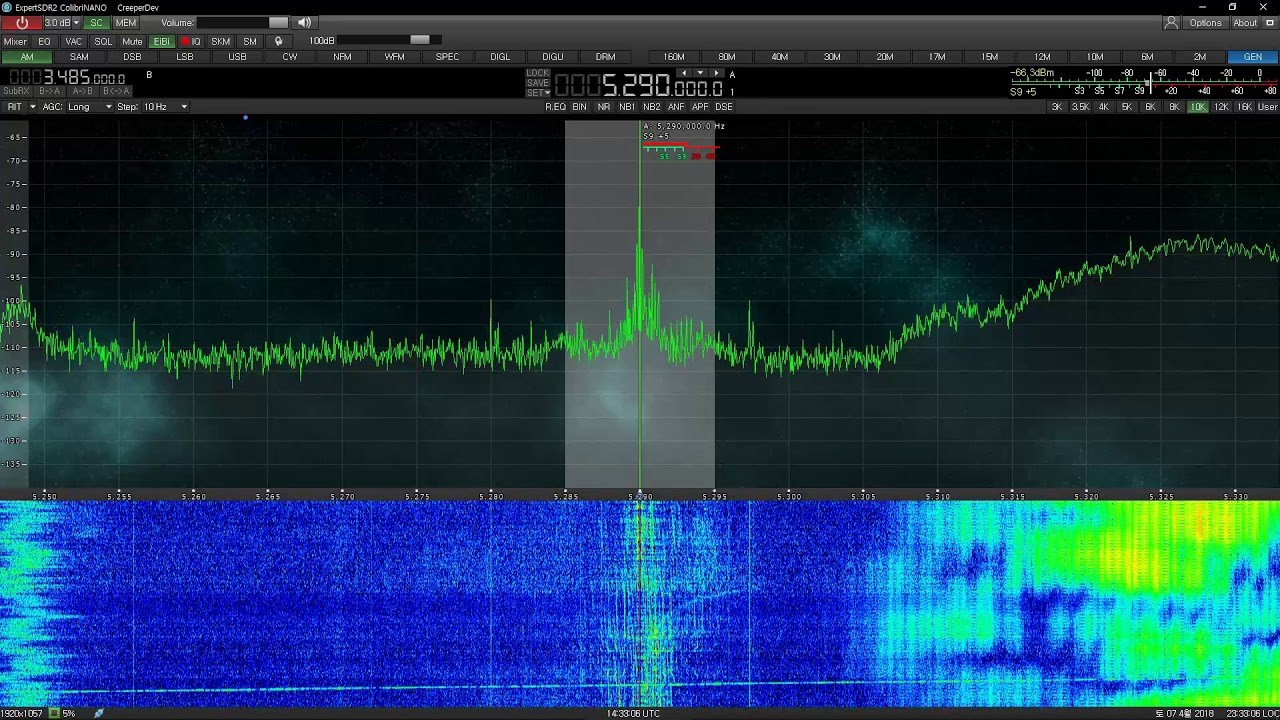The width and height of the screenshot is (1280, 720).
Task: Toggle the EiBi schedule button
Action: coord(161,41)
